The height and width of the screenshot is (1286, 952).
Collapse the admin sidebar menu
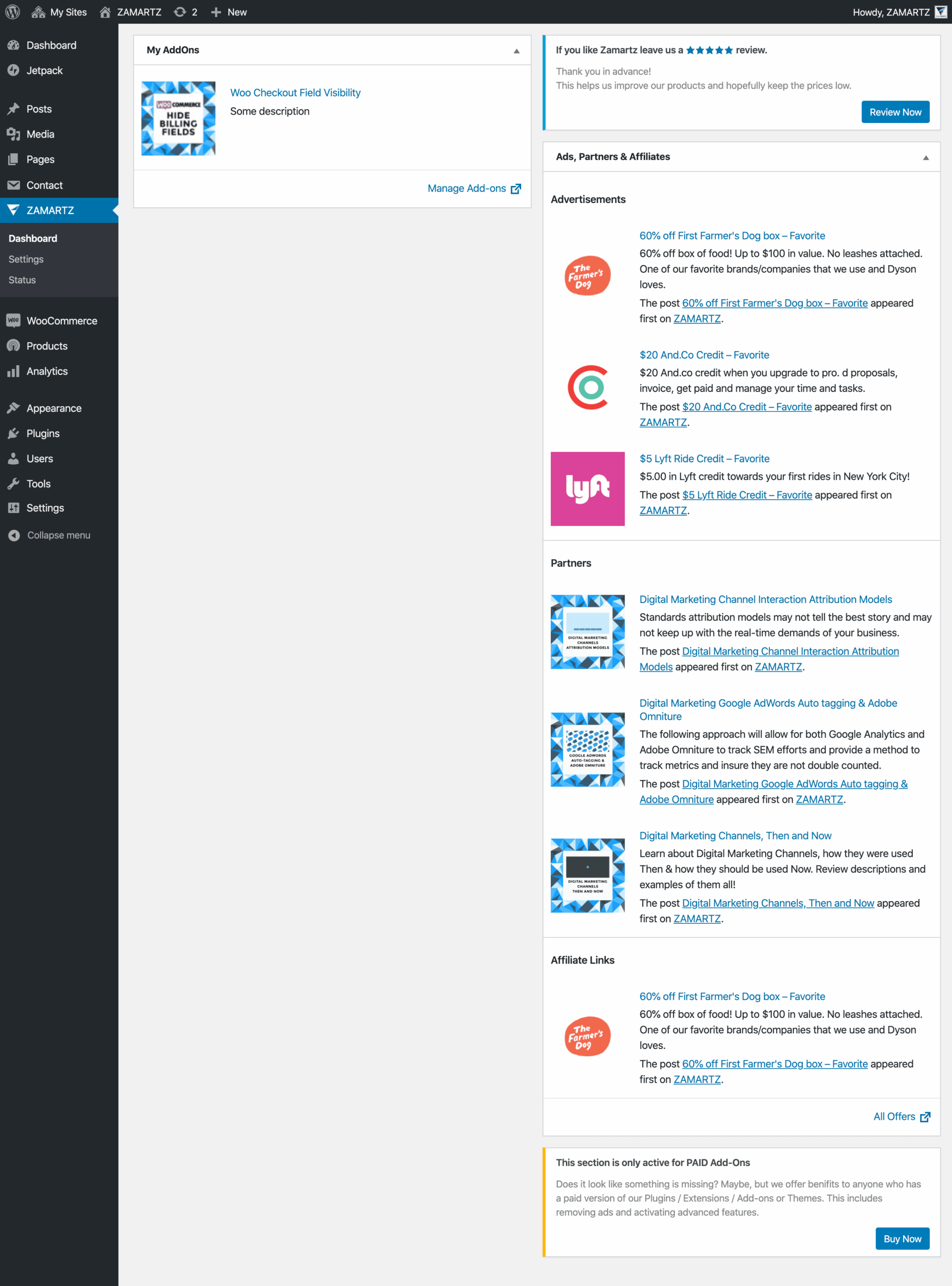[14, 535]
